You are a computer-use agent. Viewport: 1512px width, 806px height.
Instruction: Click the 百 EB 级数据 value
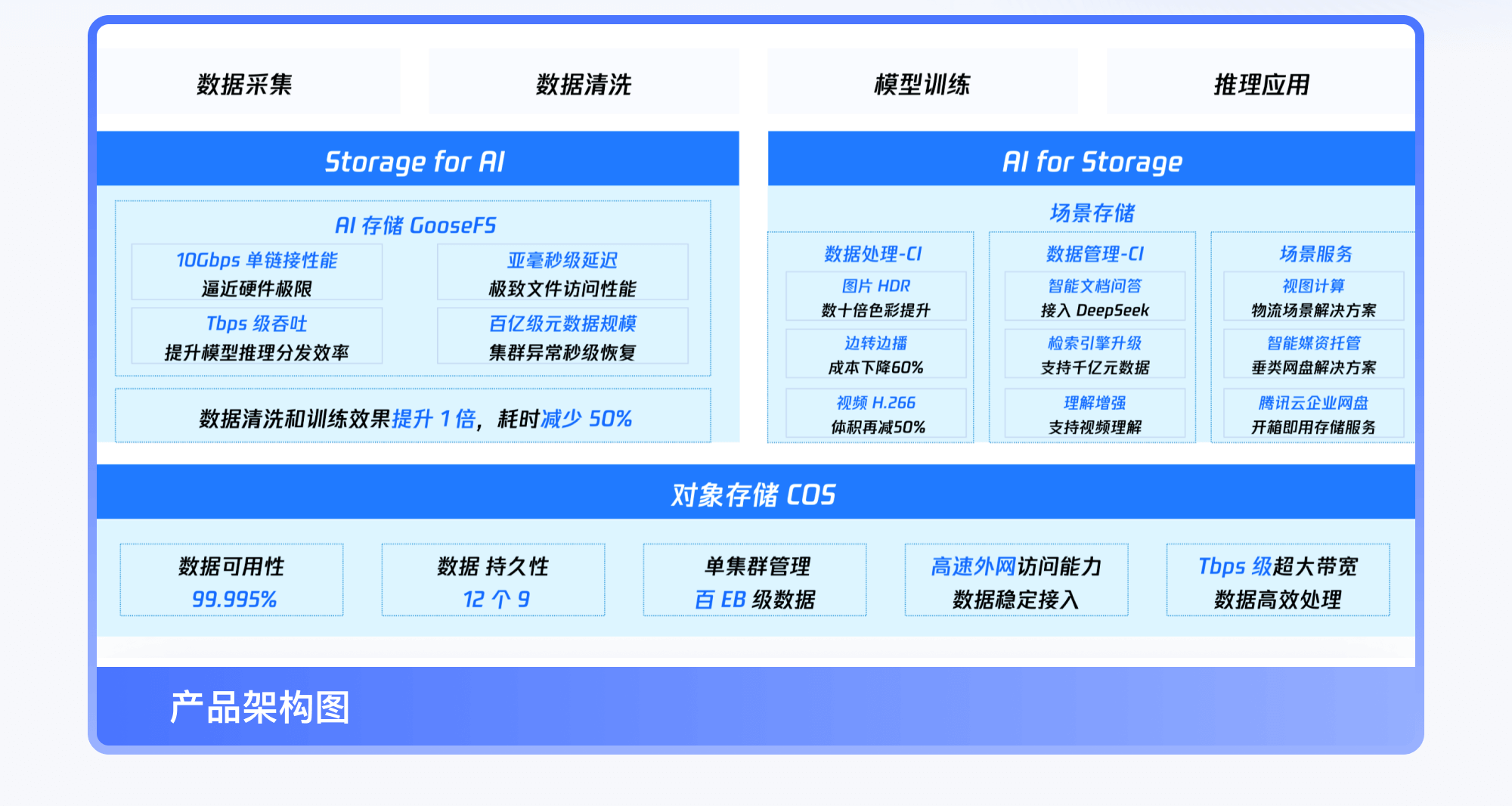click(755, 600)
